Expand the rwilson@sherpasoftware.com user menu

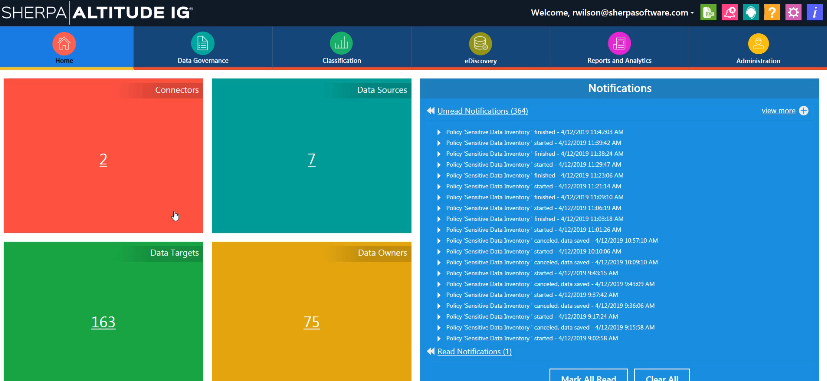pyautogui.click(x=612, y=13)
